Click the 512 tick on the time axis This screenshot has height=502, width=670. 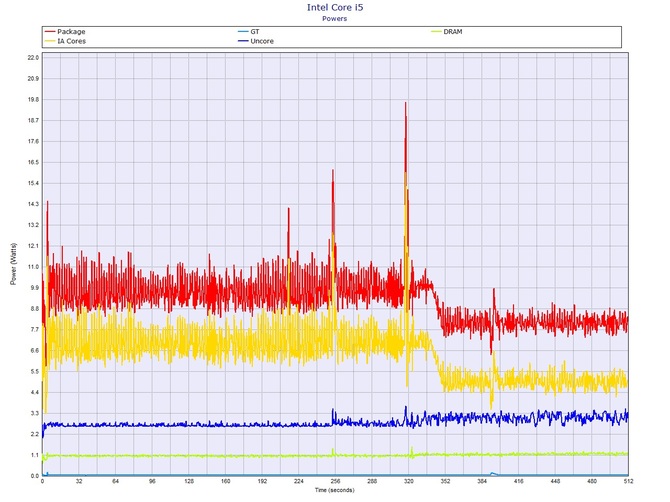(628, 481)
